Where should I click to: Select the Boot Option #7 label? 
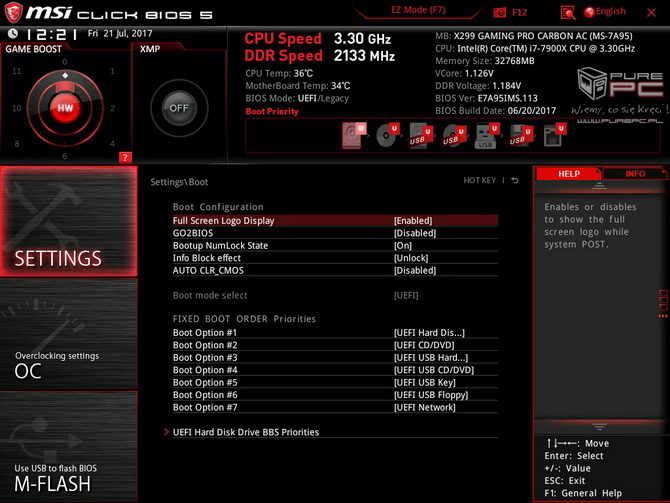coord(205,407)
